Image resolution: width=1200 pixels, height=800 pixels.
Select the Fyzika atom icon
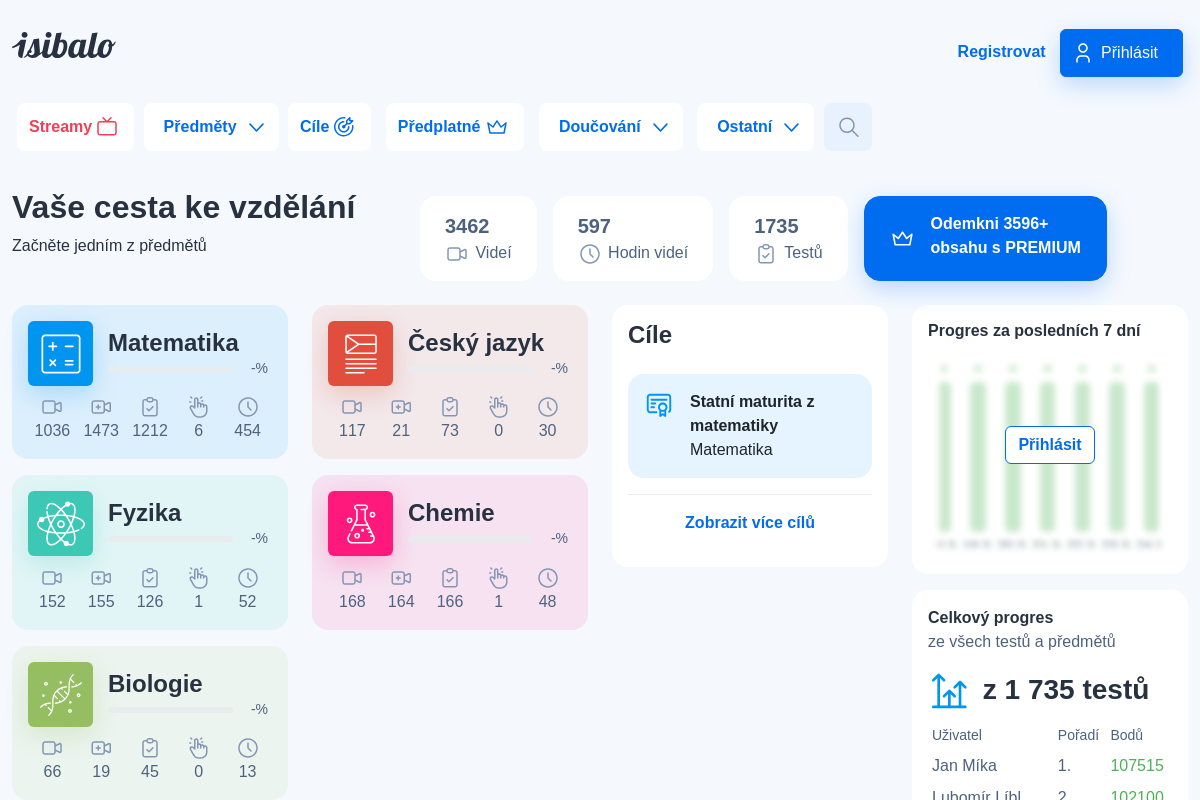(x=60, y=523)
